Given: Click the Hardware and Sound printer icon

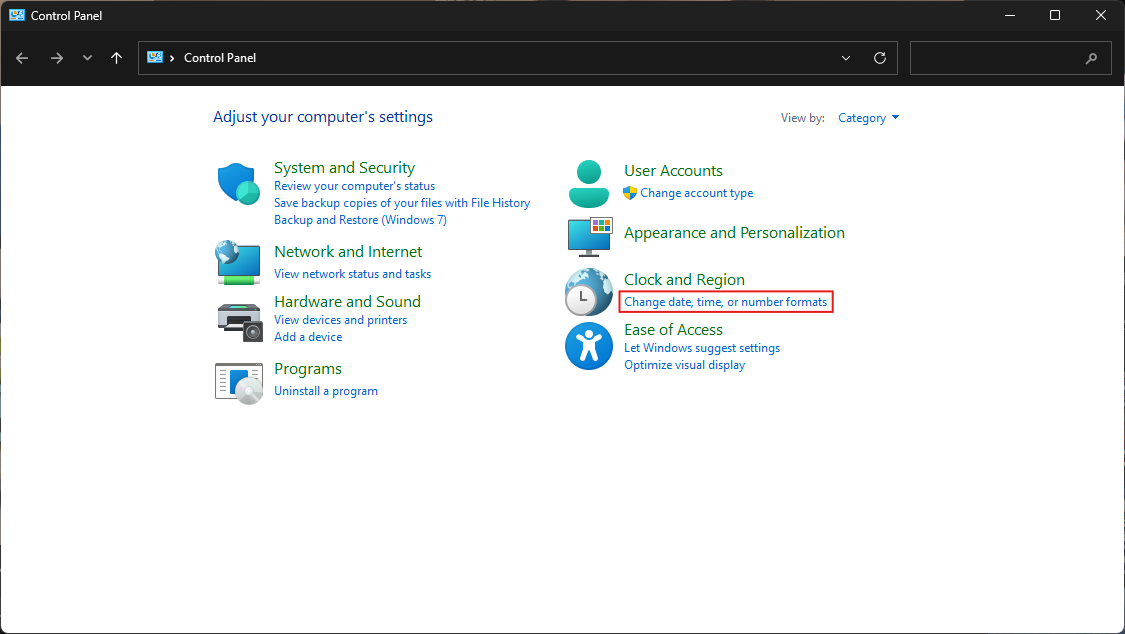Looking at the screenshot, I should point(240,322).
